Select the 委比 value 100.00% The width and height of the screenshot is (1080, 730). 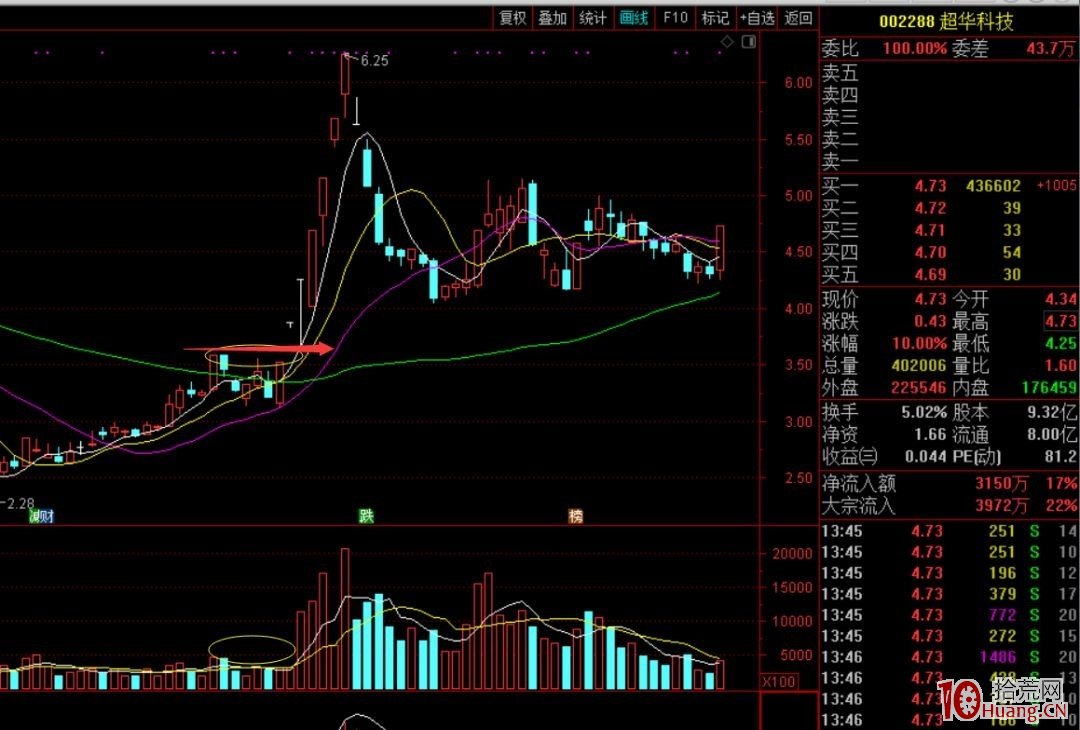coord(915,48)
